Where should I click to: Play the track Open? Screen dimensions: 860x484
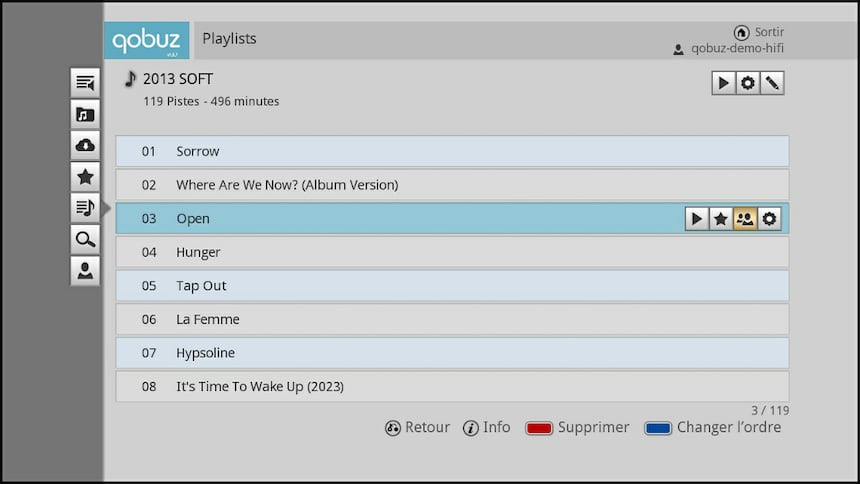click(x=697, y=219)
